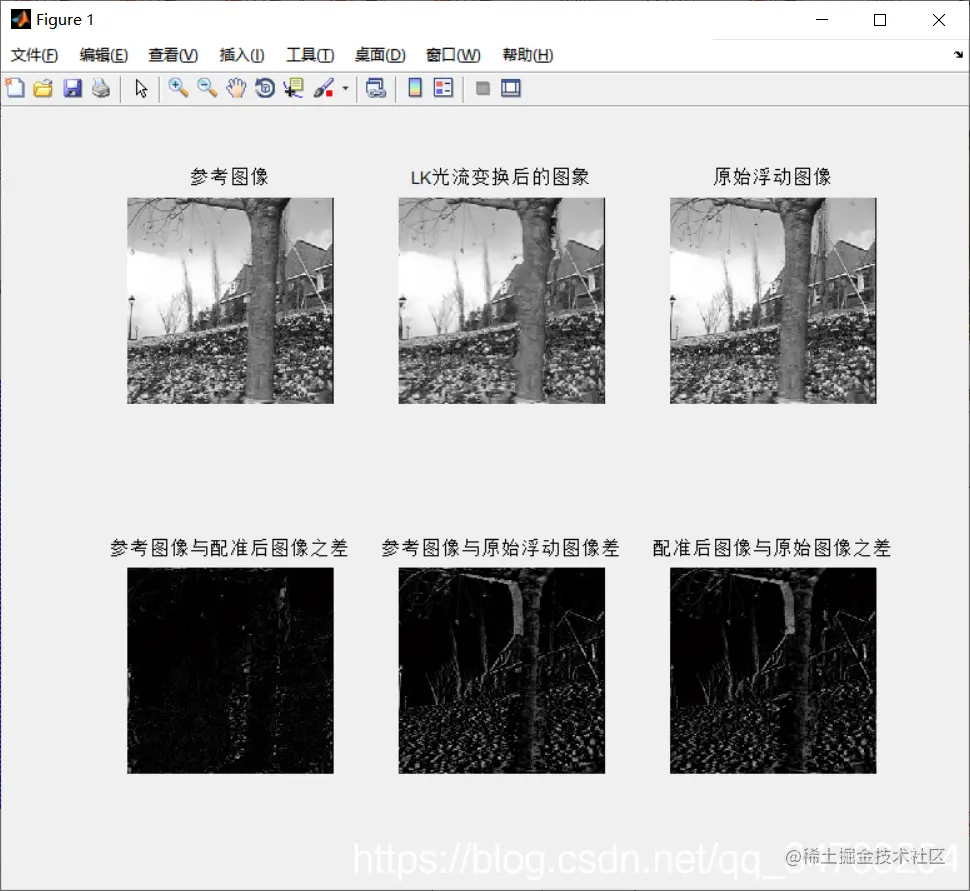
Task: Click the 配准后图像与原始图像之差 difference plot
Action: tap(773, 671)
